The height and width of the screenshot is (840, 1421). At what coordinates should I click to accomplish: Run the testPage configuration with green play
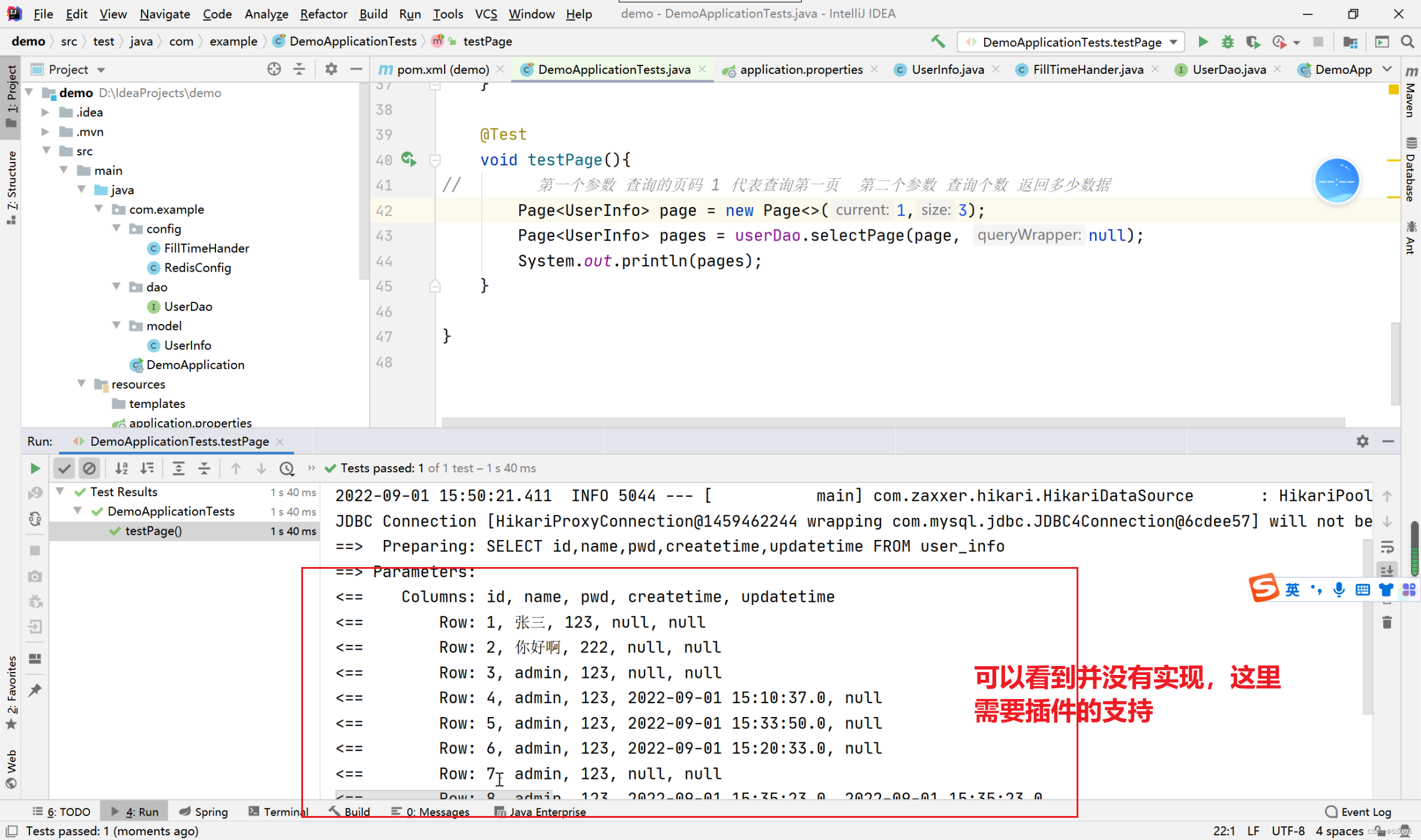click(1203, 42)
